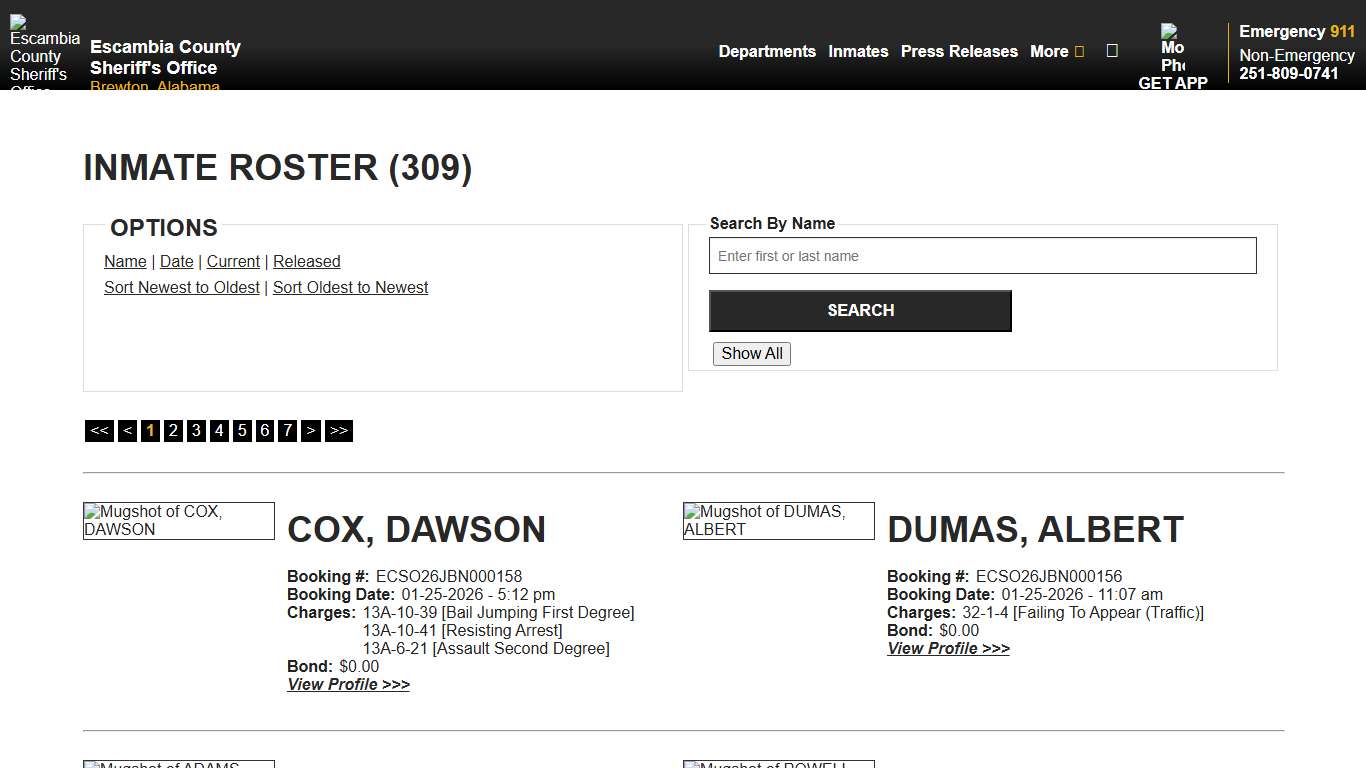Click the mugshot thumbnail of COX, DAWSON
The height and width of the screenshot is (768, 1366).
coord(178,520)
